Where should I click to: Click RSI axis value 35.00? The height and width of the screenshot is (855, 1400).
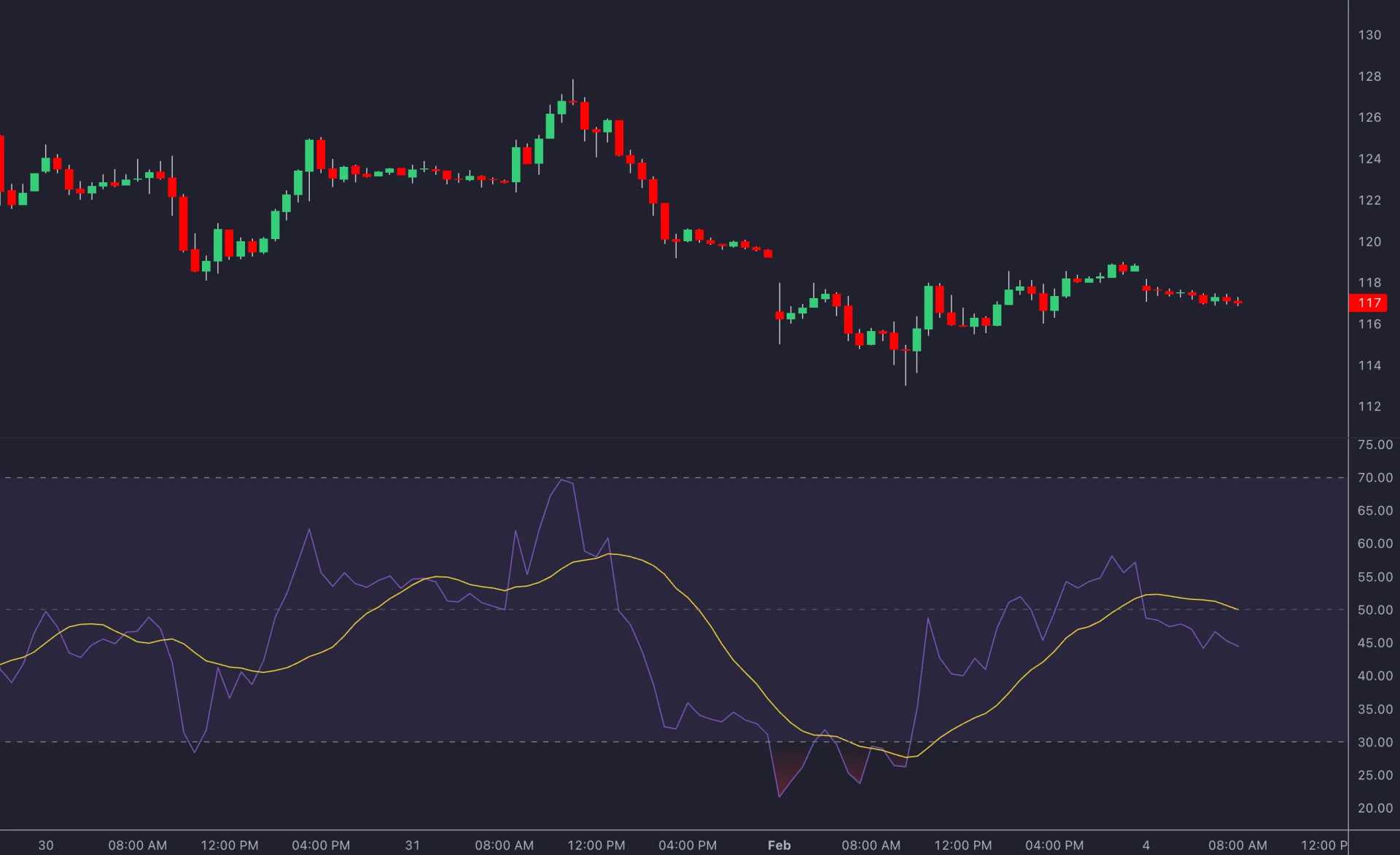[x=1374, y=709]
